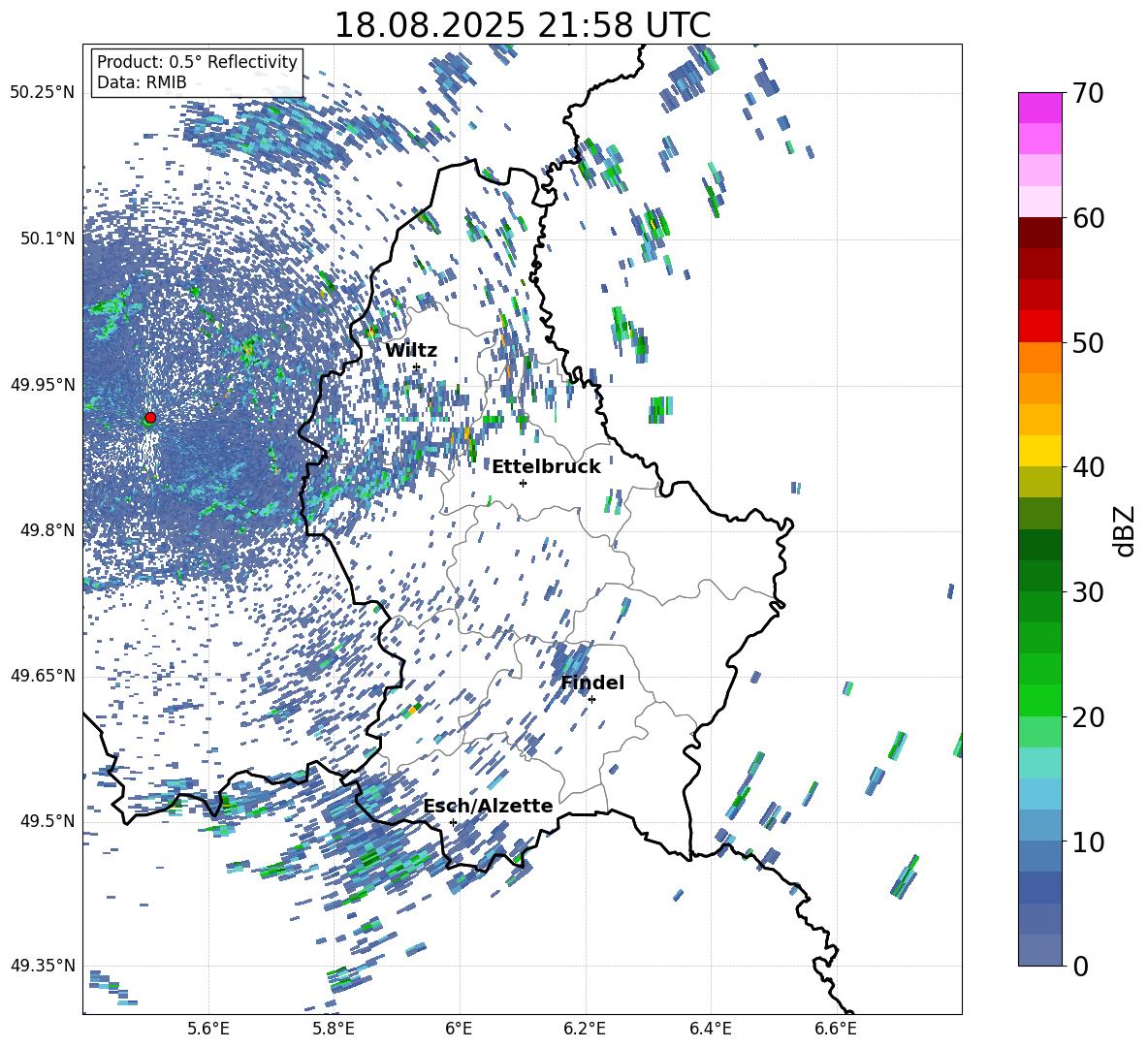Click the 6.2°E longitude tick label

[x=585, y=1029]
